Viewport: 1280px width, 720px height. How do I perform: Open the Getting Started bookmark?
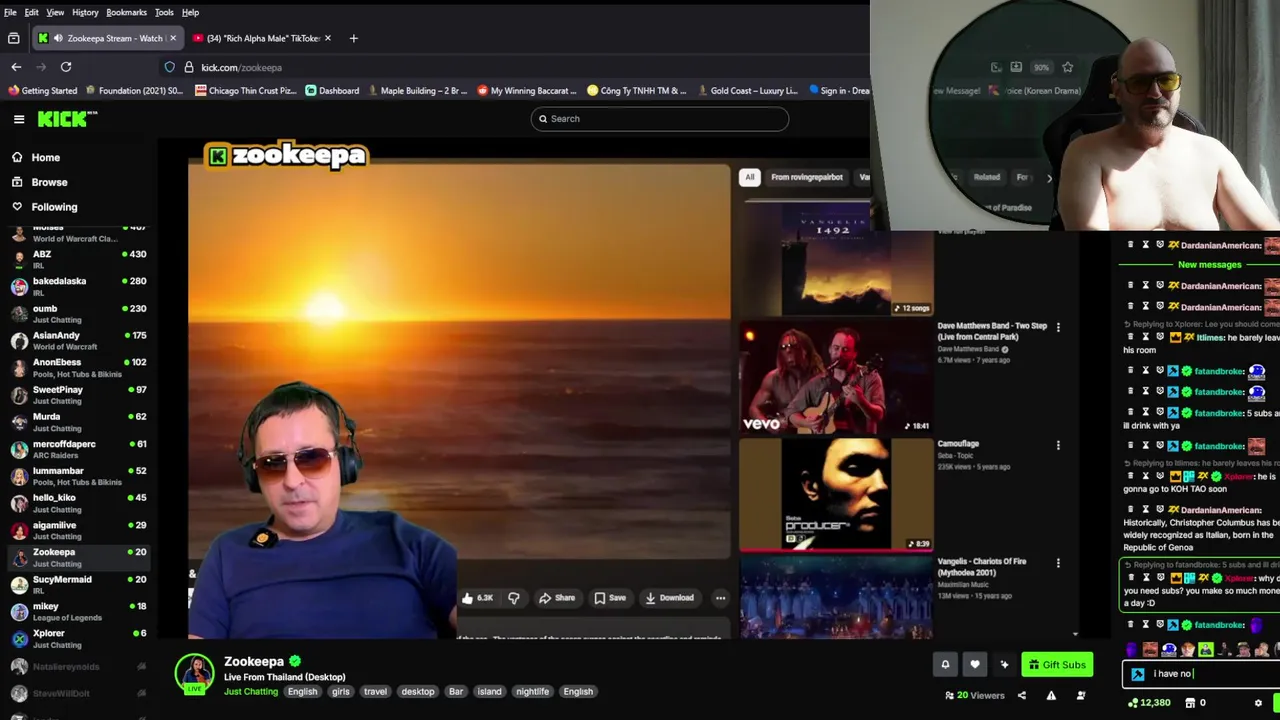point(42,90)
